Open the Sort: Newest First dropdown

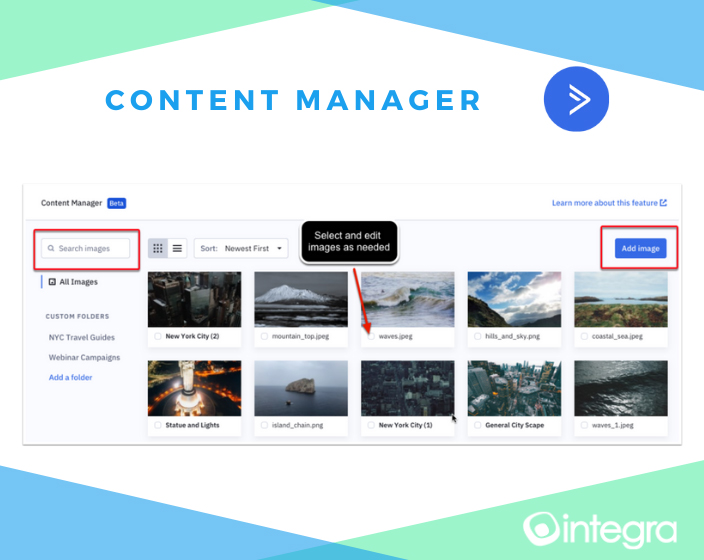[240, 248]
